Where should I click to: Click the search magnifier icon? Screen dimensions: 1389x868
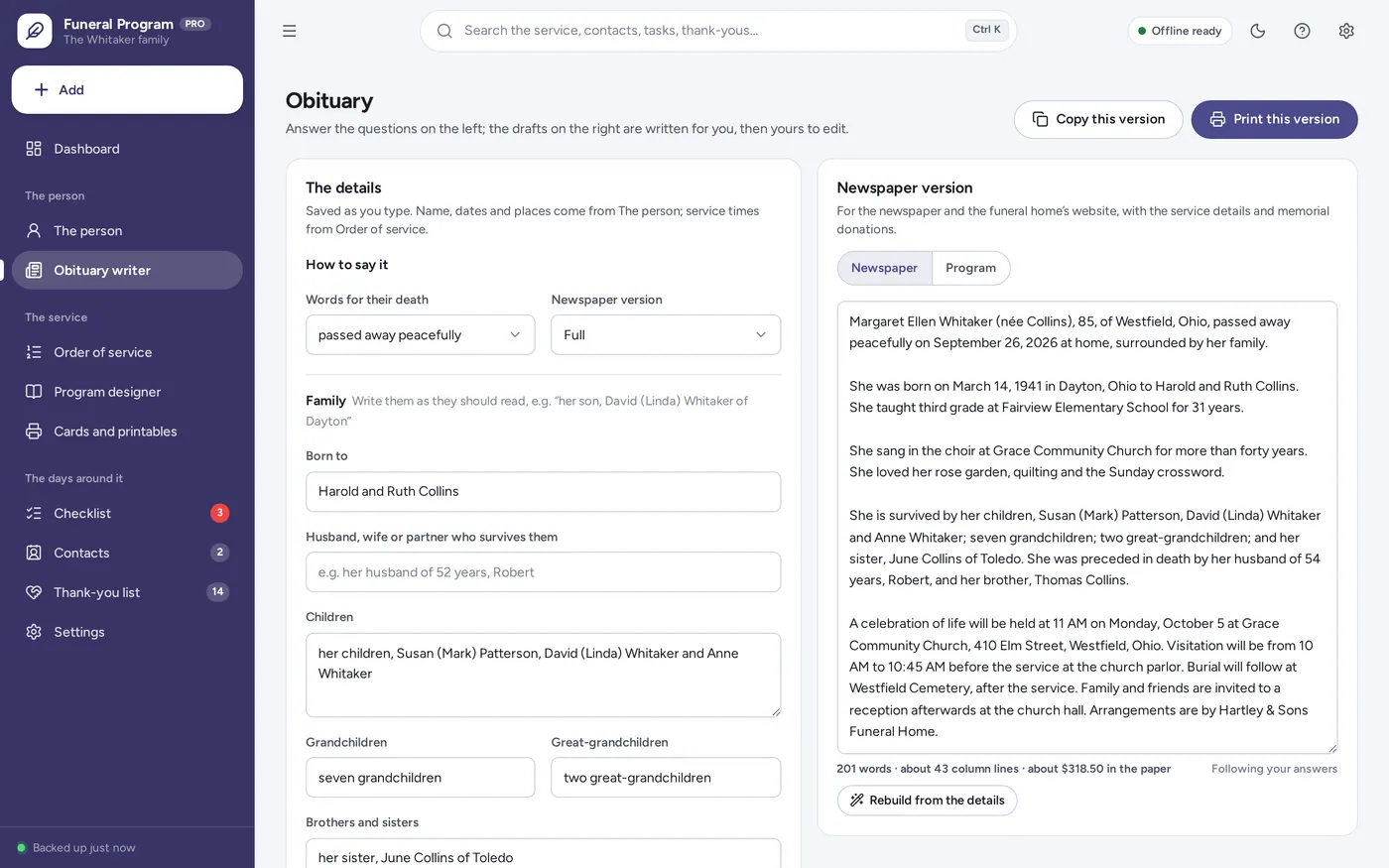(444, 31)
